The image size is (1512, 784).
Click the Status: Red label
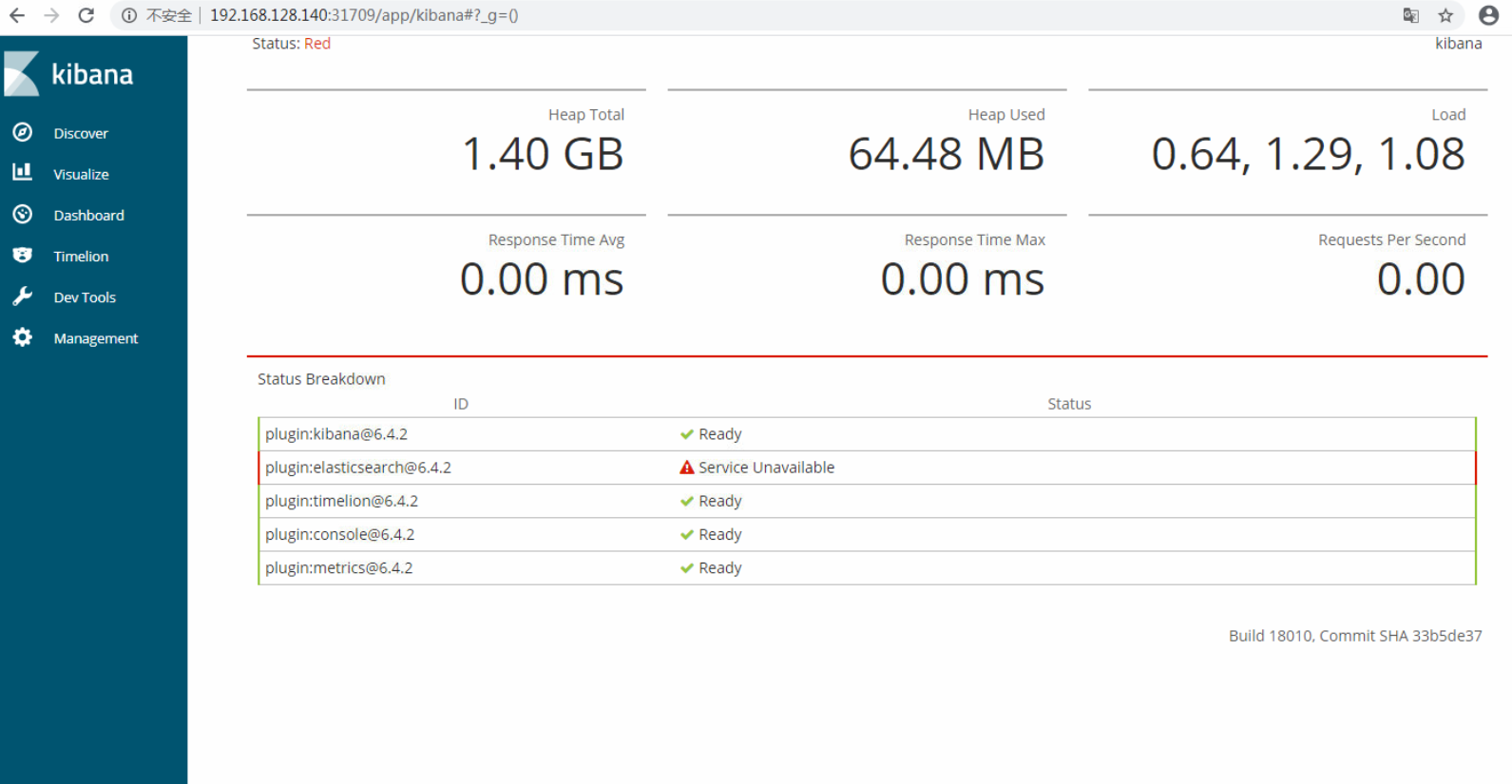[x=291, y=44]
